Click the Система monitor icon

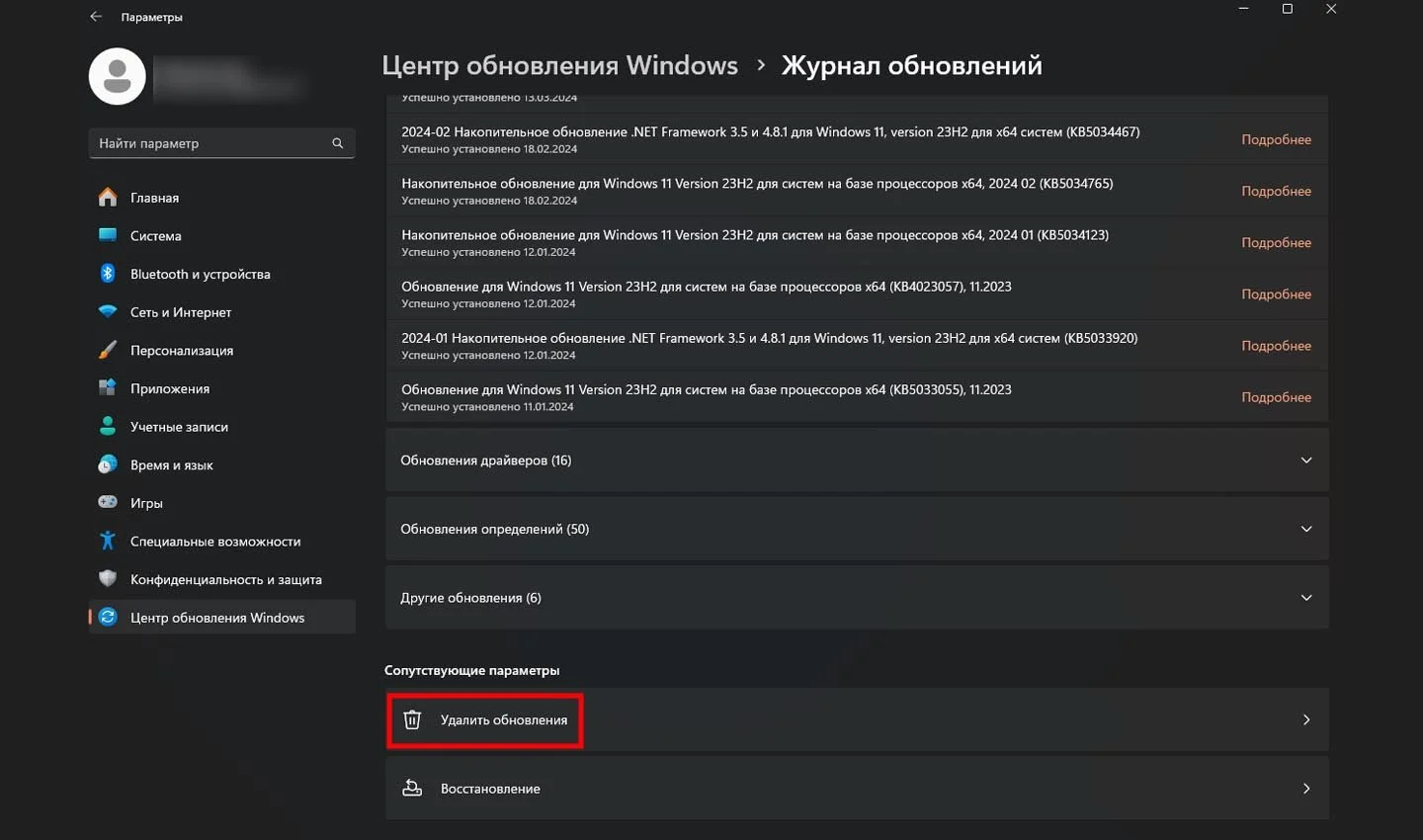tap(108, 235)
